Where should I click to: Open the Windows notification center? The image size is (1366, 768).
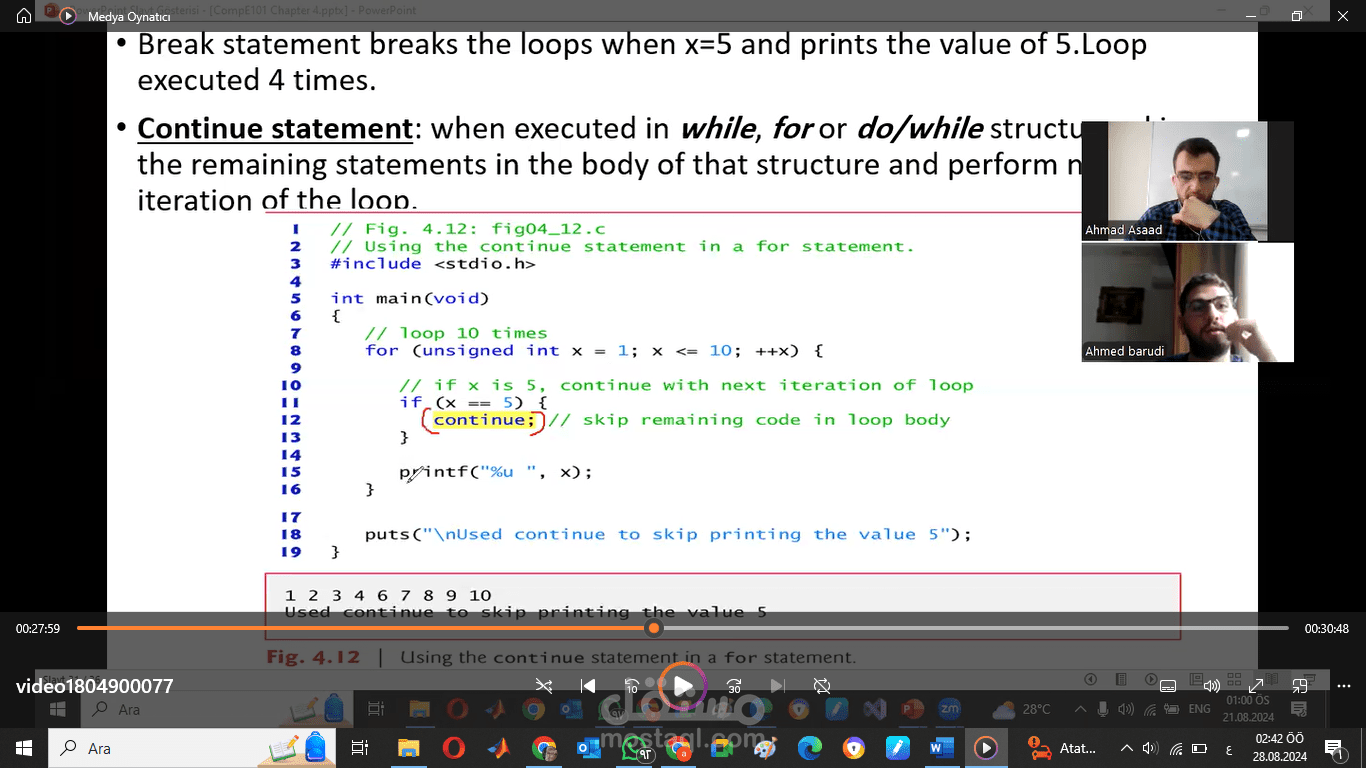1333,748
